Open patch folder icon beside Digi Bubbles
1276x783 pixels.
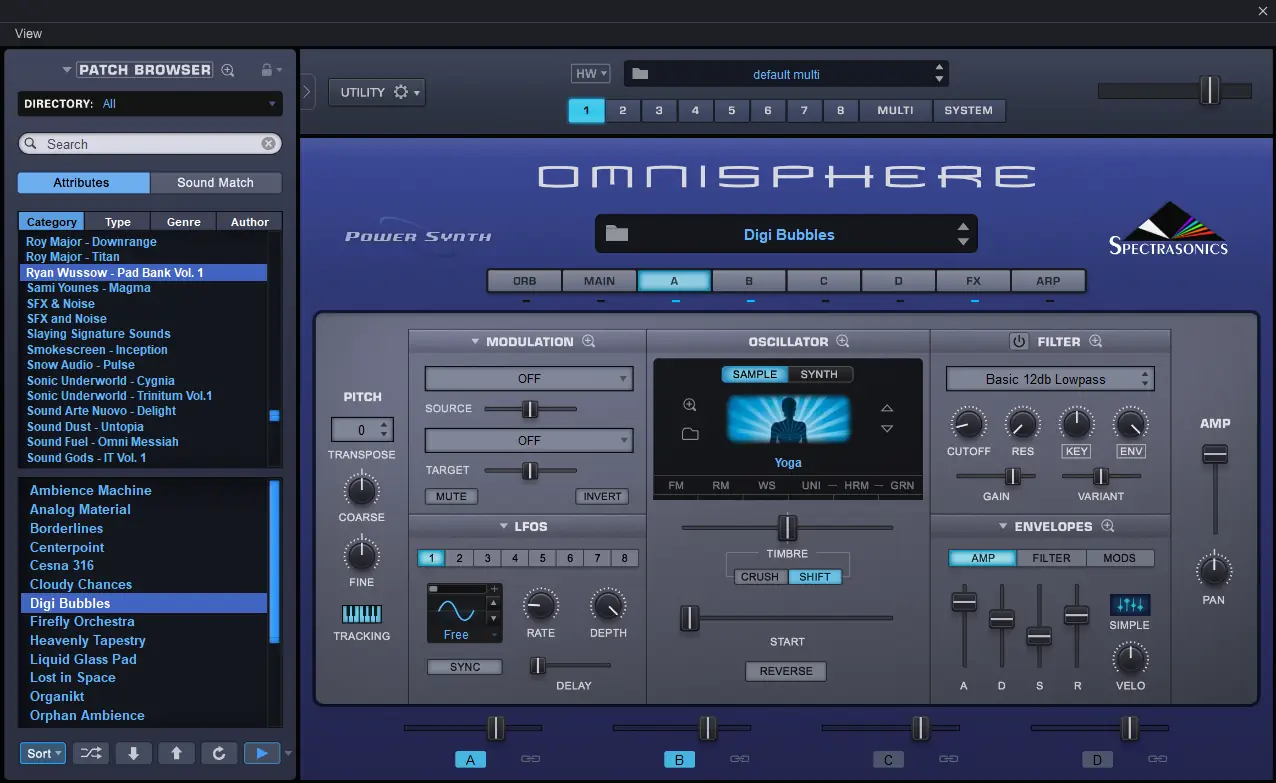617,234
